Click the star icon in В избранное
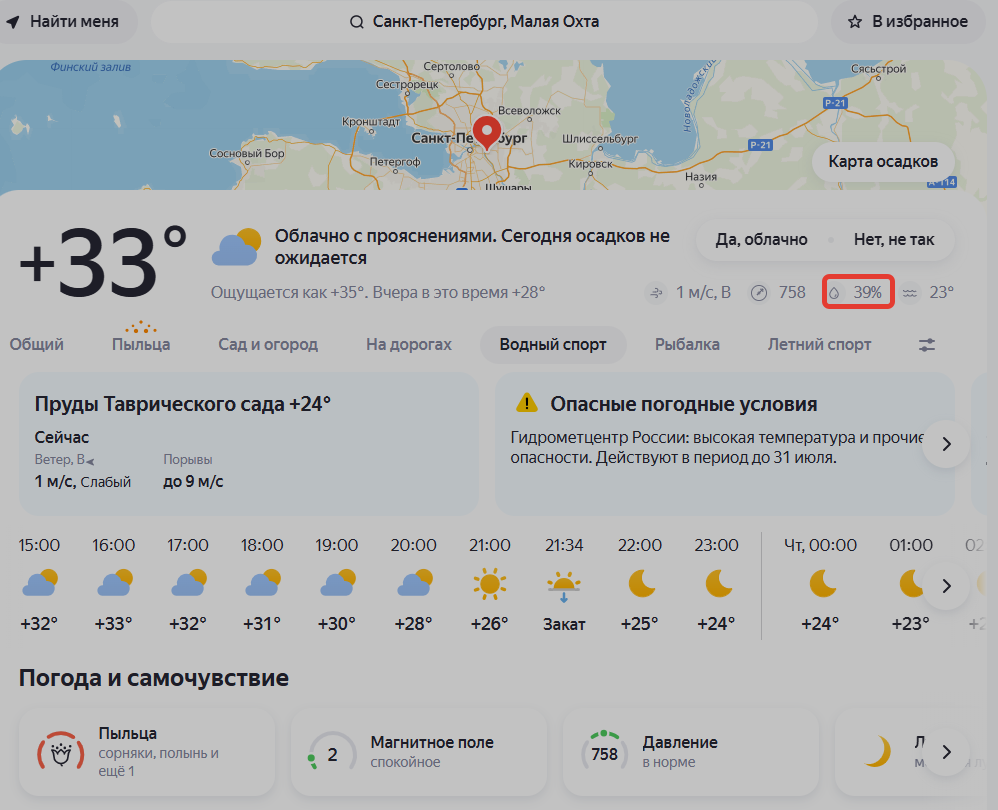 coord(854,22)
